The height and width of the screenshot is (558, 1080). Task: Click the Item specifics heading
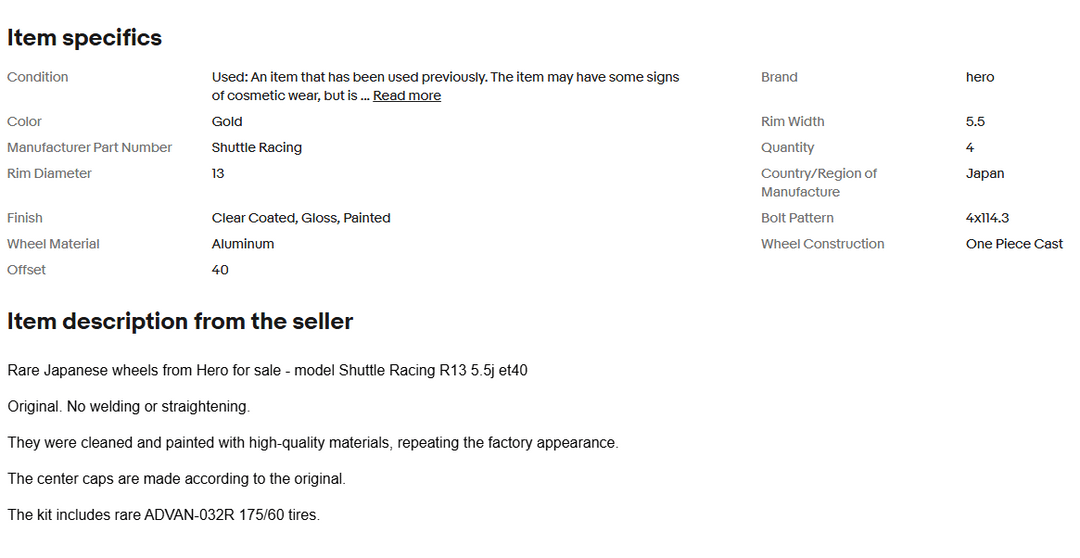(x=85, y=38)
